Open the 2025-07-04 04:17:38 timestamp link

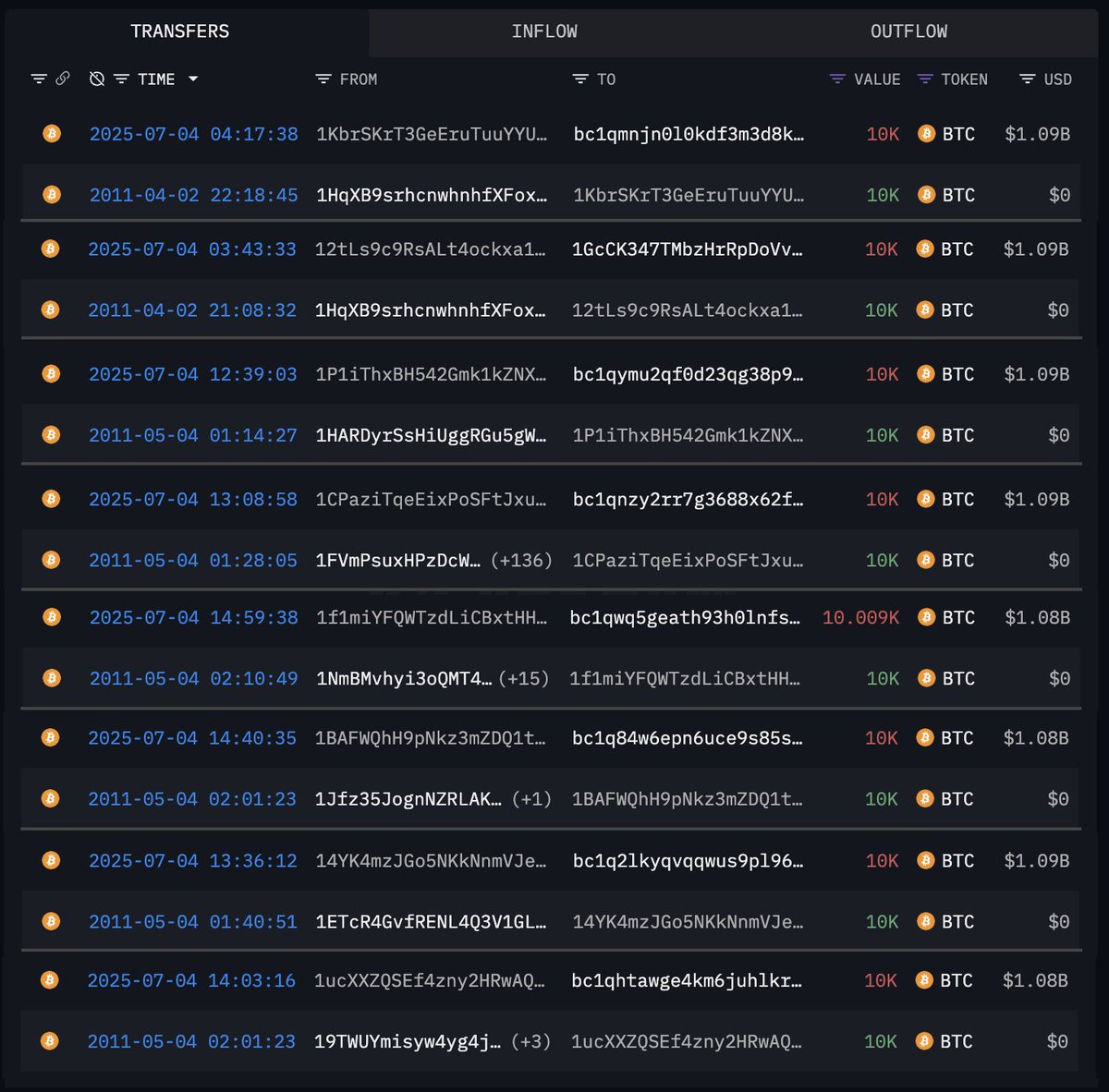[x=193, y=134]
